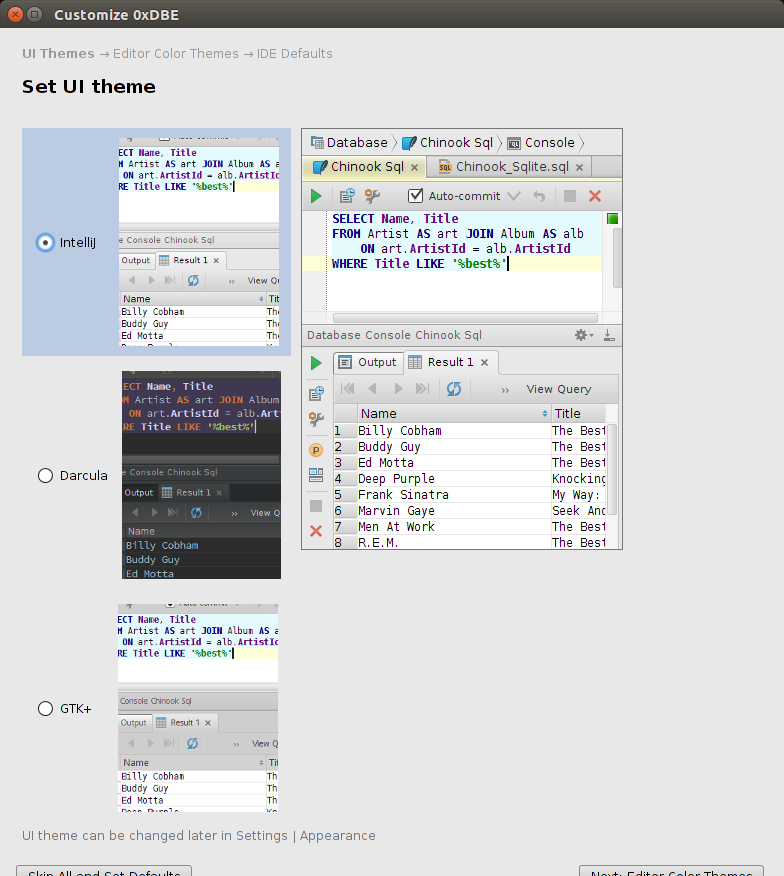Viewport: 784px width, 876px height.
Task: Click the pin icon in Database Console header
Action: [x=609, y=335]
